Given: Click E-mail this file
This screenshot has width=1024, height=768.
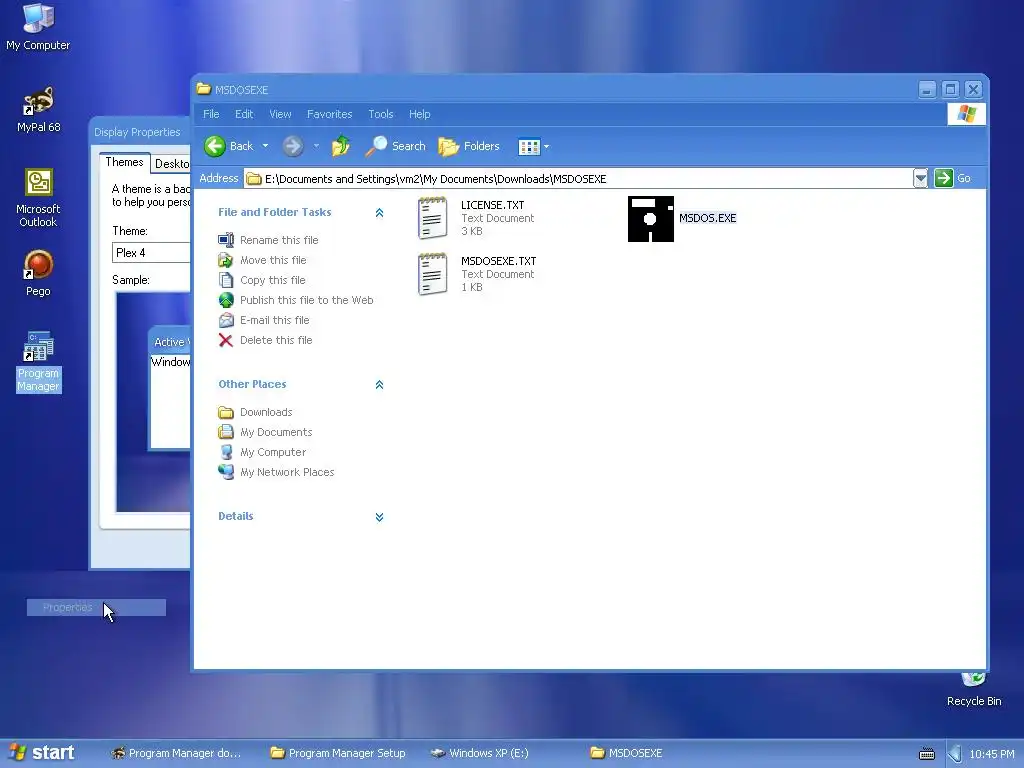Looking at the screenshot, I should click(x=274, y=320).
